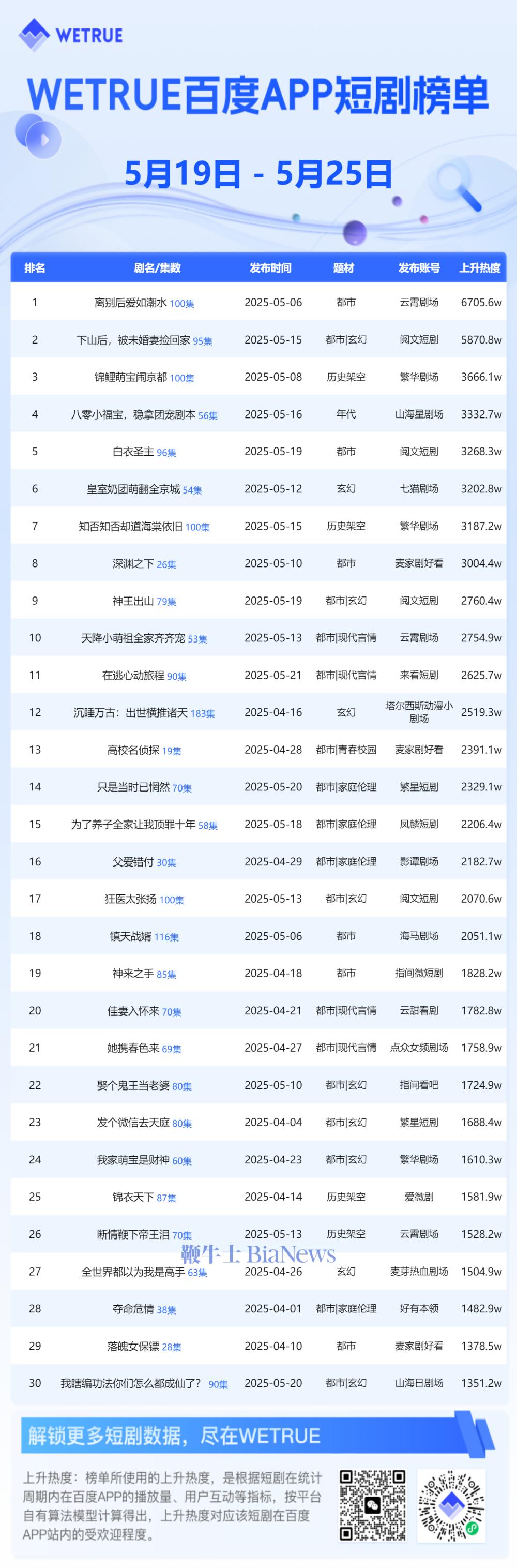The width and height of the screenshot is (517, 1568).
Task: Select the title 深渊之下
Action: 133,564
